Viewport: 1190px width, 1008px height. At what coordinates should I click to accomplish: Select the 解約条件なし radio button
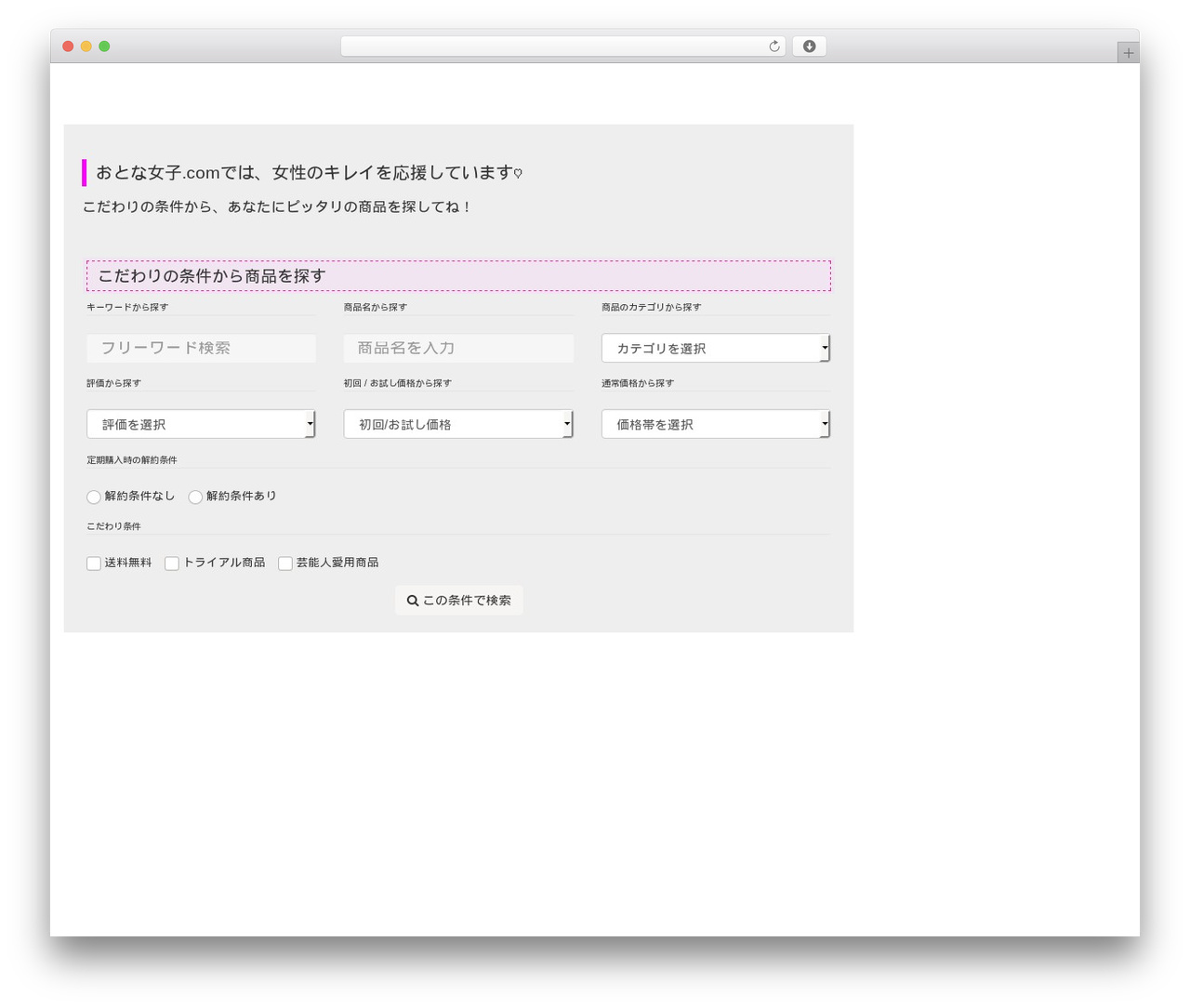pyautogui.click(x=94, y=497)
